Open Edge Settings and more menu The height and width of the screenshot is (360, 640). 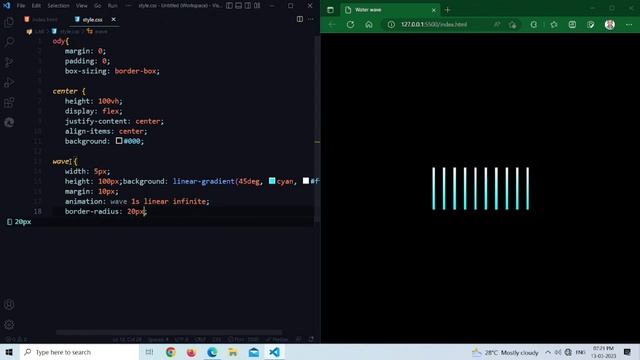click(x=629, y=24)
